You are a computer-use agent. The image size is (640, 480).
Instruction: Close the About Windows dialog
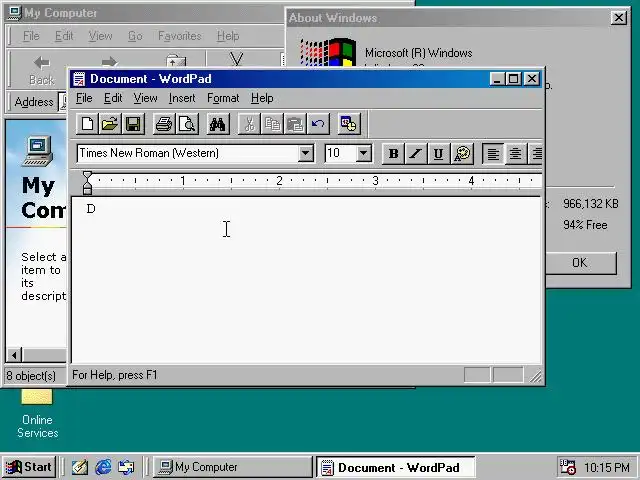point(619,18)
